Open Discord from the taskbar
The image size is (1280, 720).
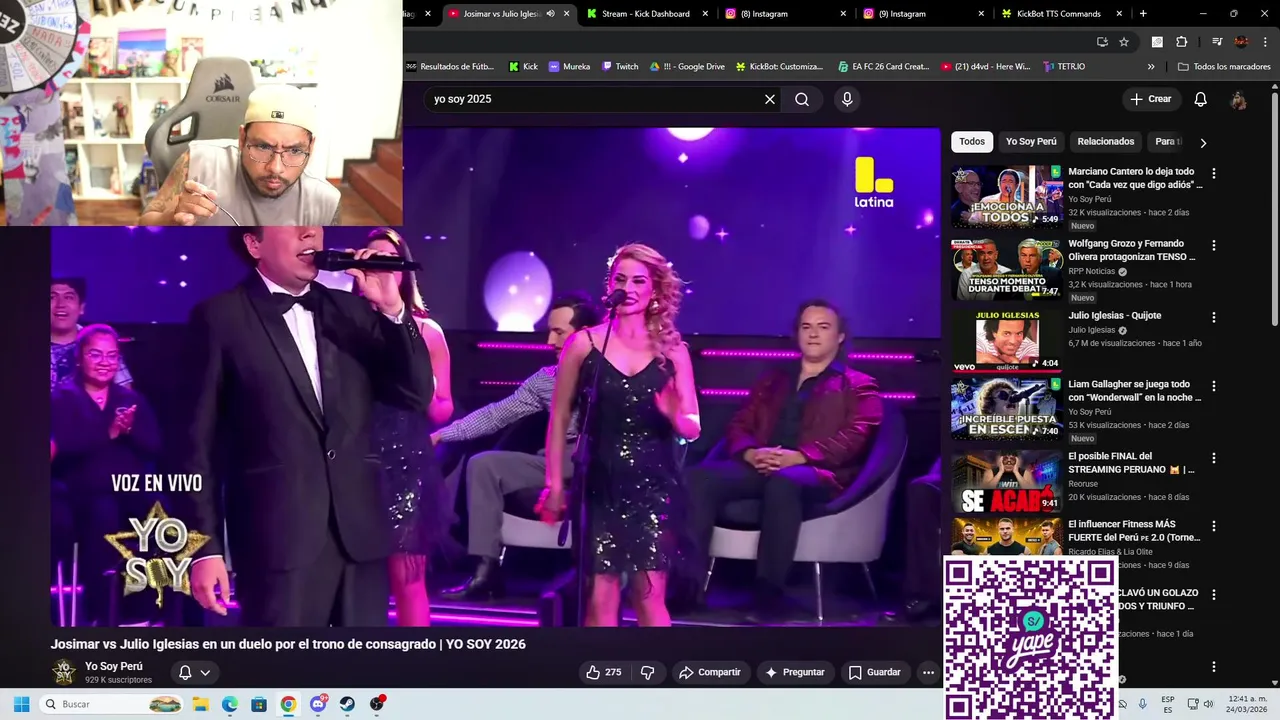(x=318, y=704)
